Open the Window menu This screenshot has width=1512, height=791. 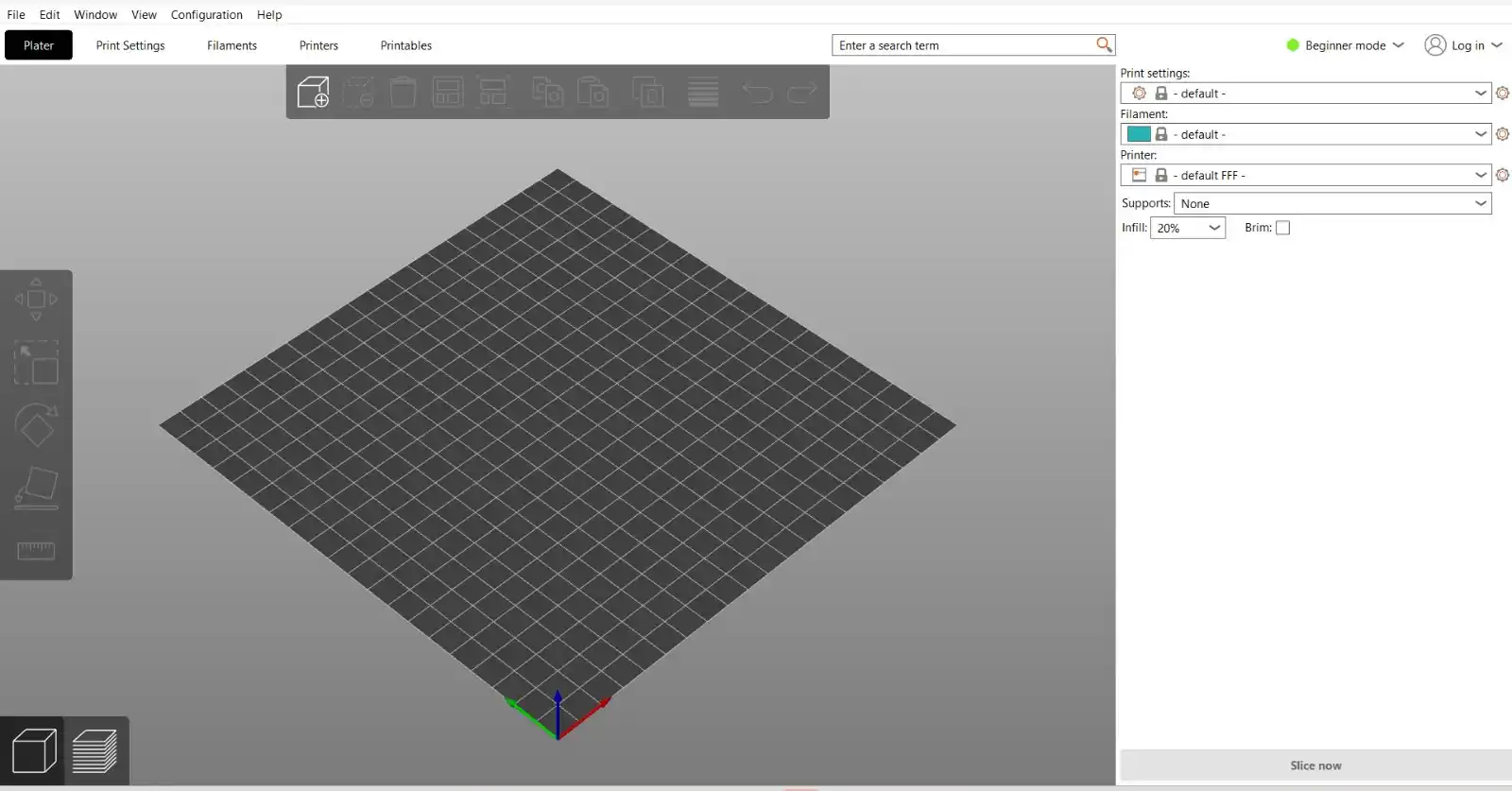[95, 14]
